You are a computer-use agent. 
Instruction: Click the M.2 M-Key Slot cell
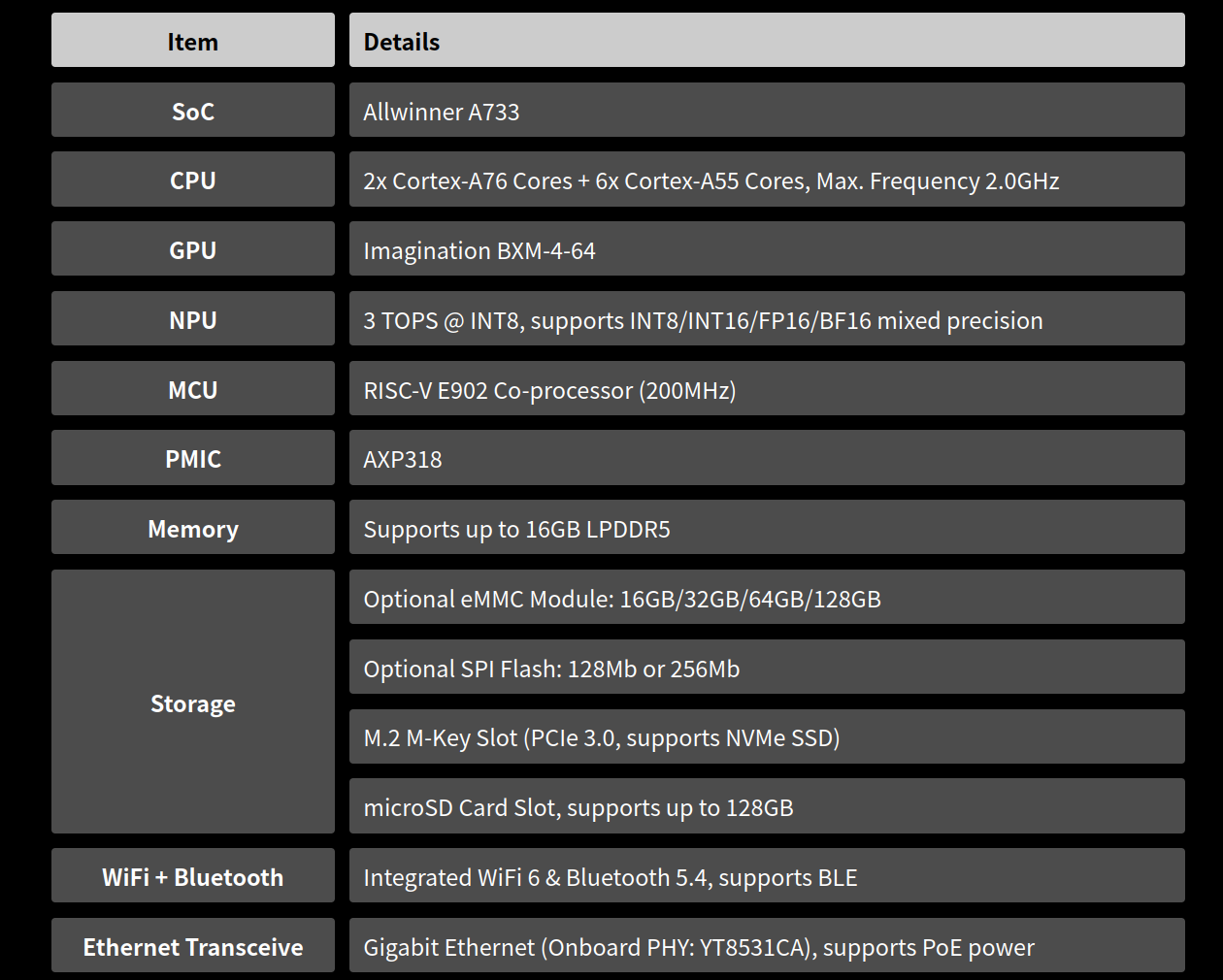click(602, 737)
